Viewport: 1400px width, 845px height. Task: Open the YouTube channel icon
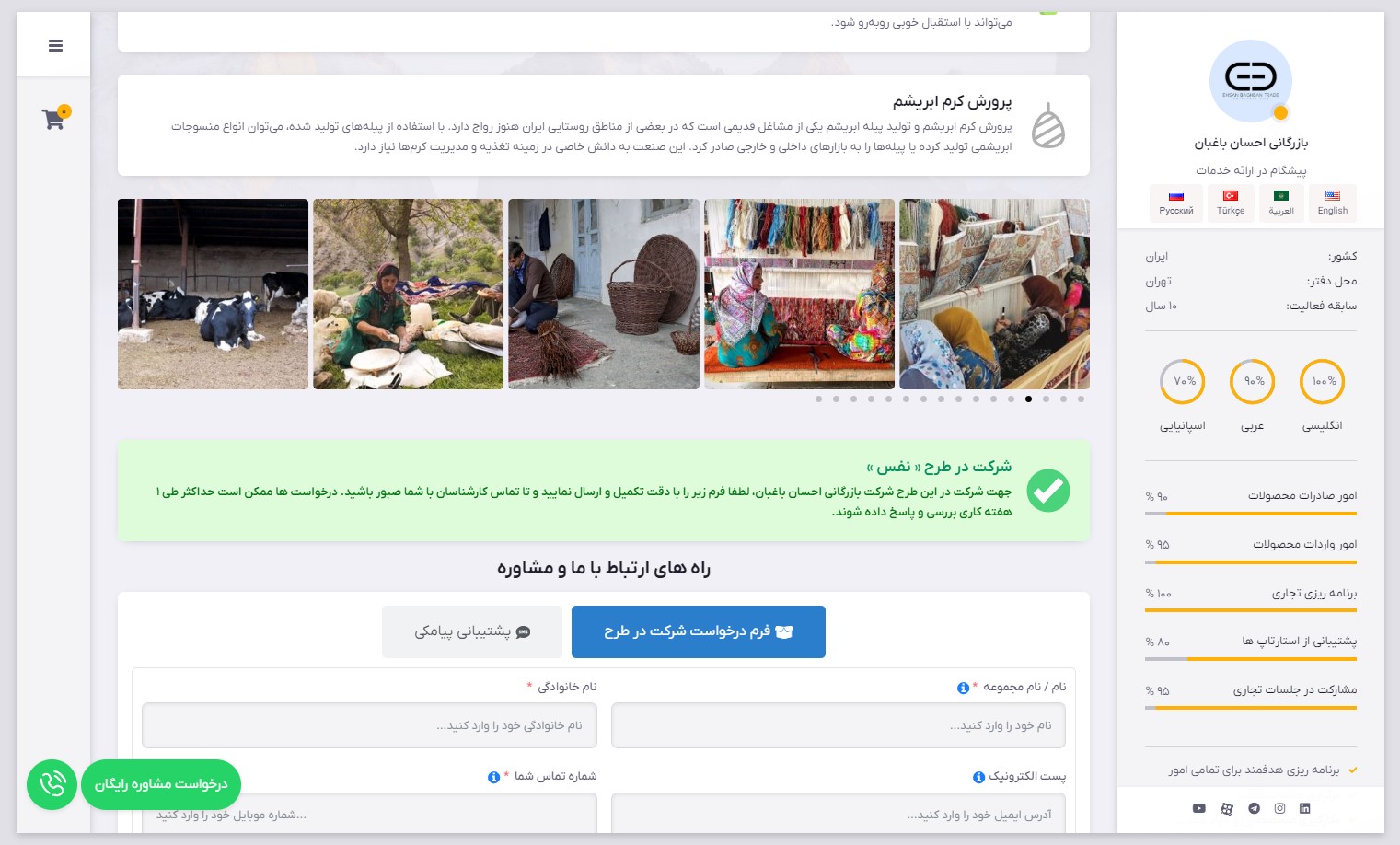click(x=1198, y=808)
